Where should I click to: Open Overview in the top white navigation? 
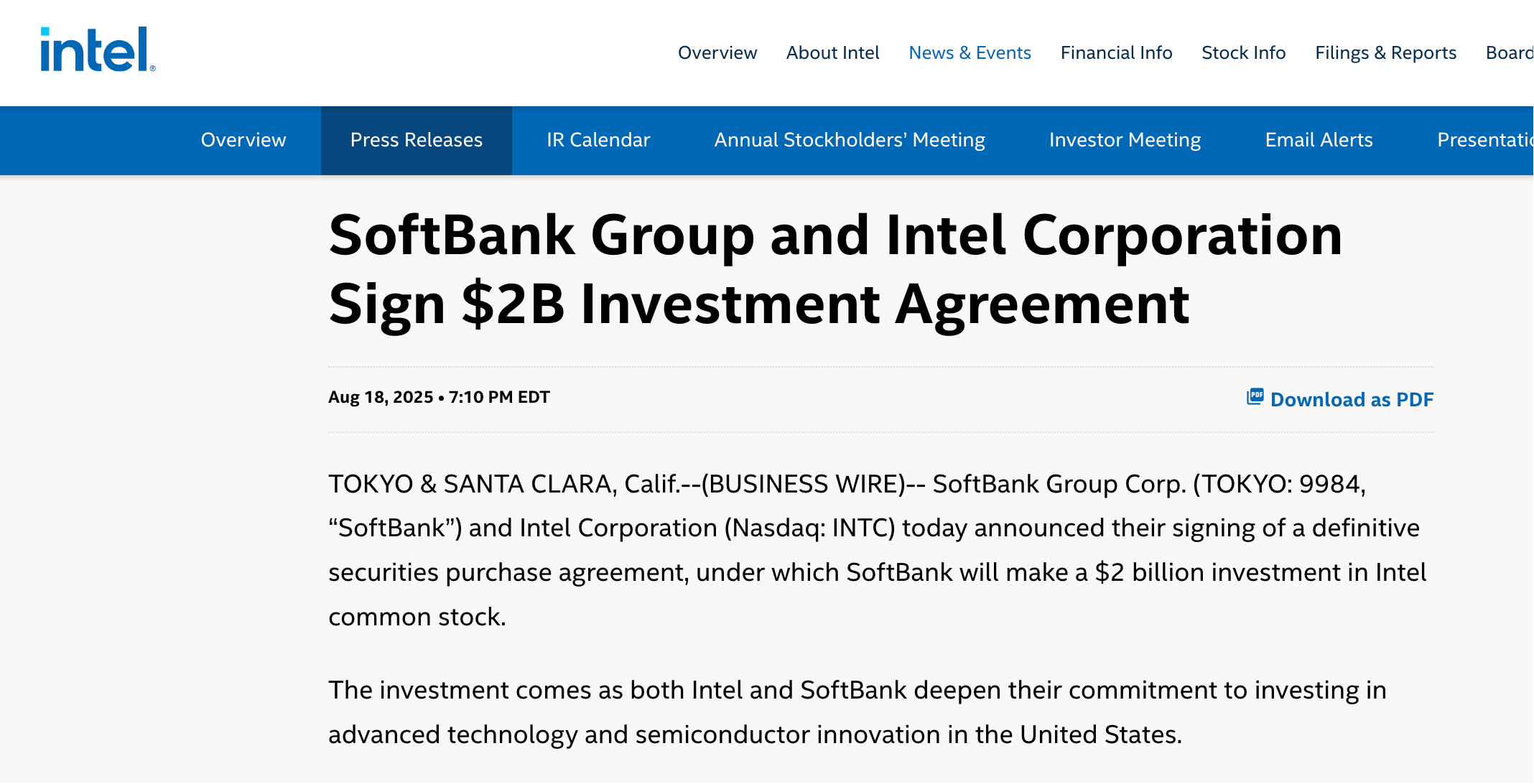(x=717, y=52)
